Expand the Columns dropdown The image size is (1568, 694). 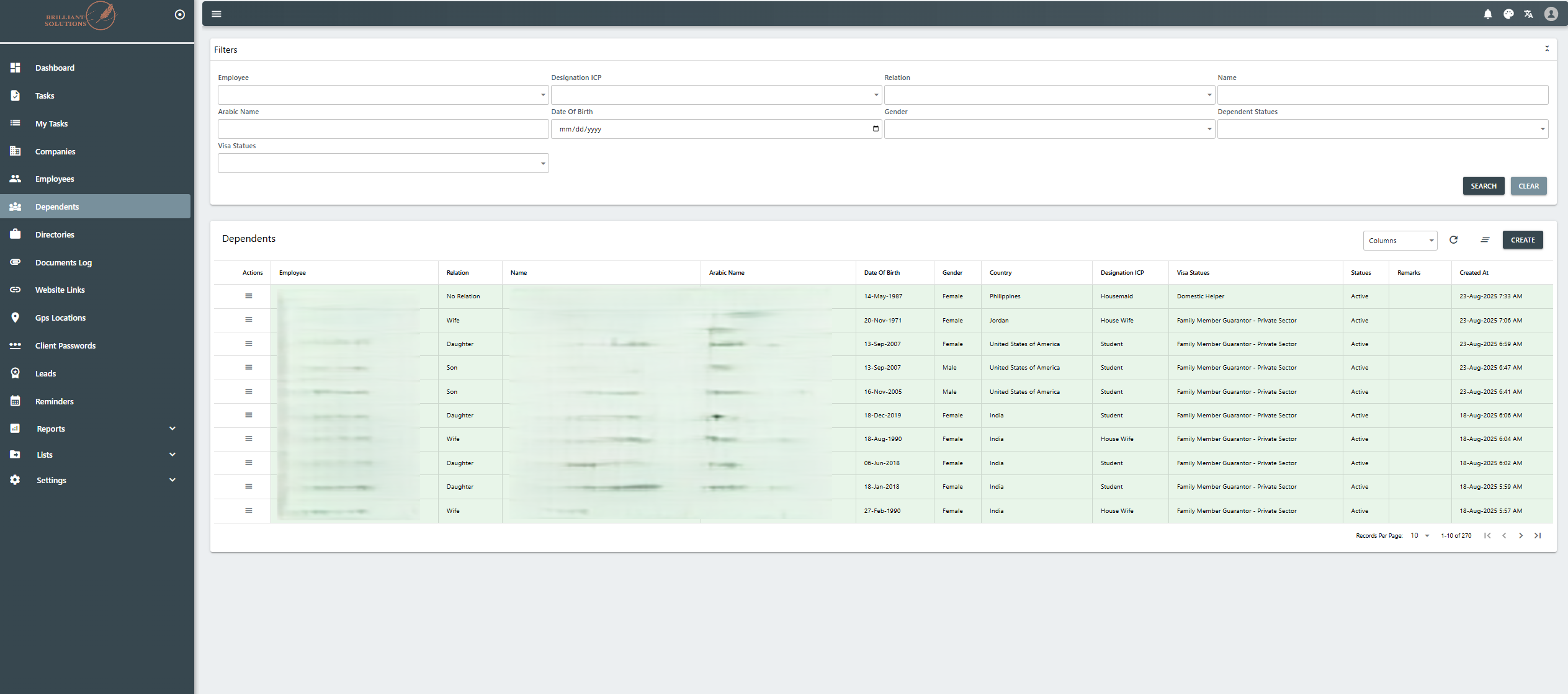click(1399, 241)
